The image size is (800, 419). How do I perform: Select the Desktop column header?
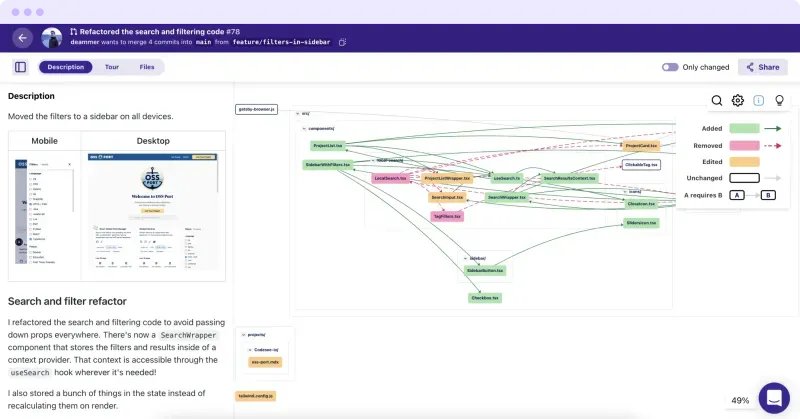point(153,141)
